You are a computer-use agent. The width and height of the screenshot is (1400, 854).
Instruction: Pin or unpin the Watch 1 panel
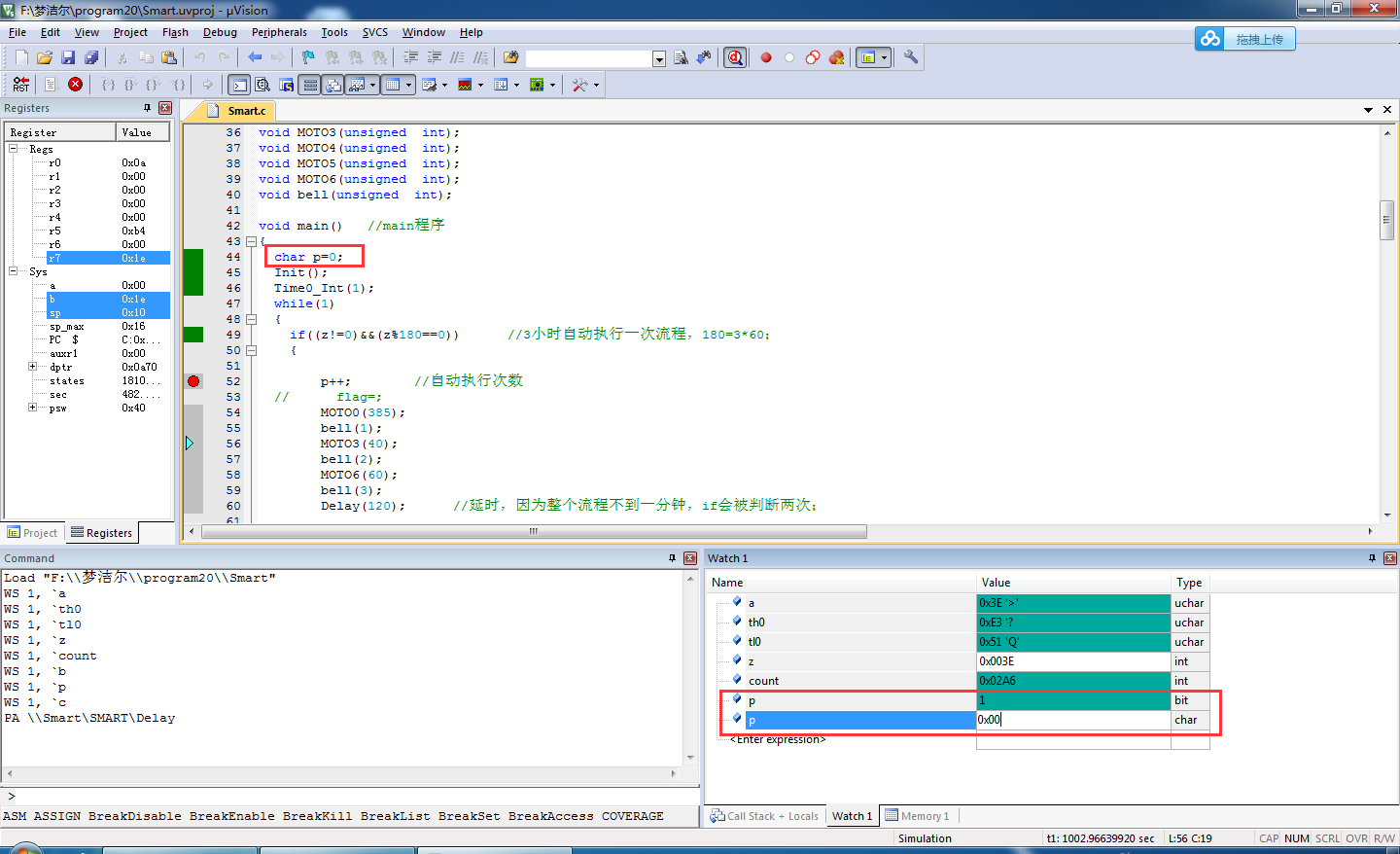1372,558
